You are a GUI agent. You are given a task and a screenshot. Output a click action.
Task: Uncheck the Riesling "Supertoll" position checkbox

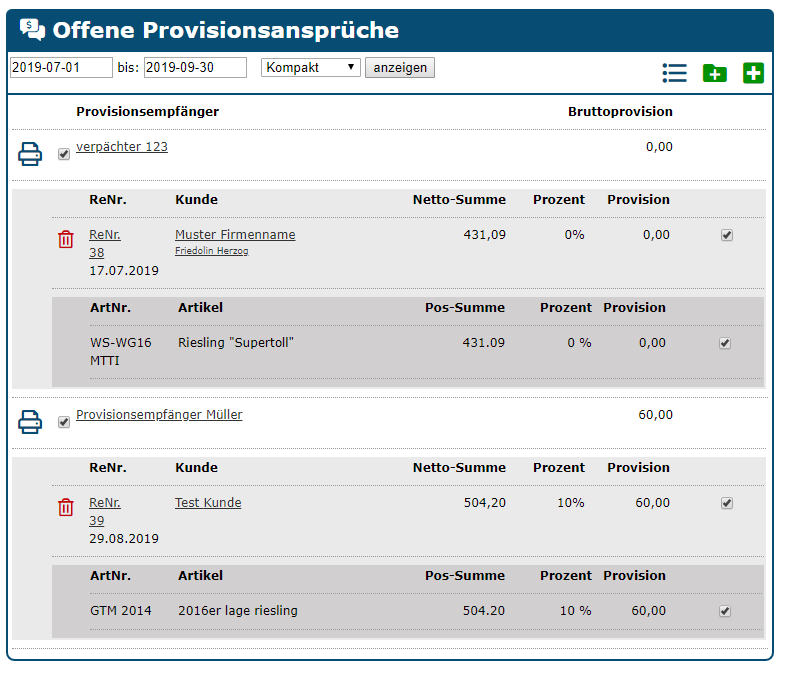[725, 343]
